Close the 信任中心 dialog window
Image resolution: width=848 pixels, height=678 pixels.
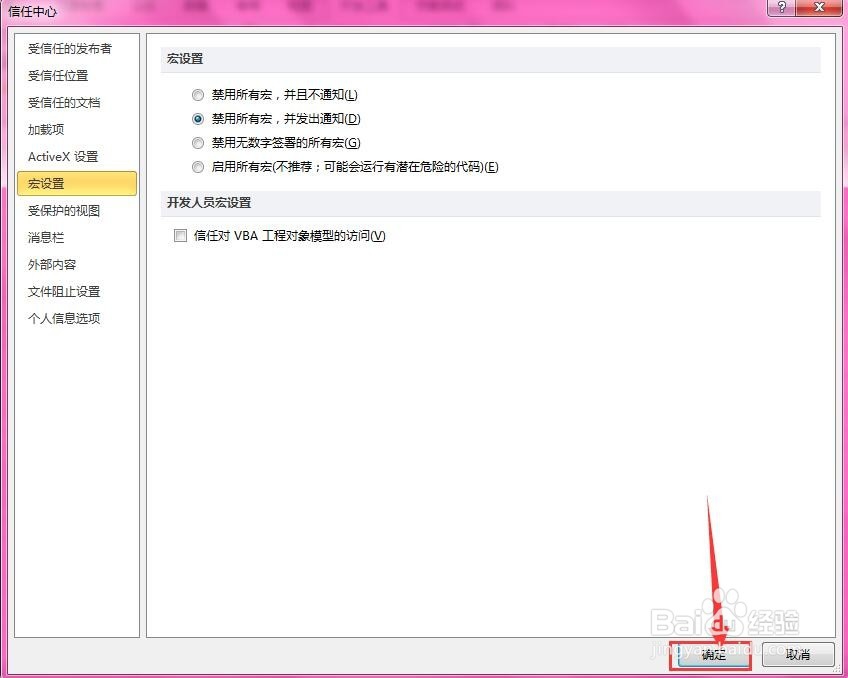(x=819, y=7)
